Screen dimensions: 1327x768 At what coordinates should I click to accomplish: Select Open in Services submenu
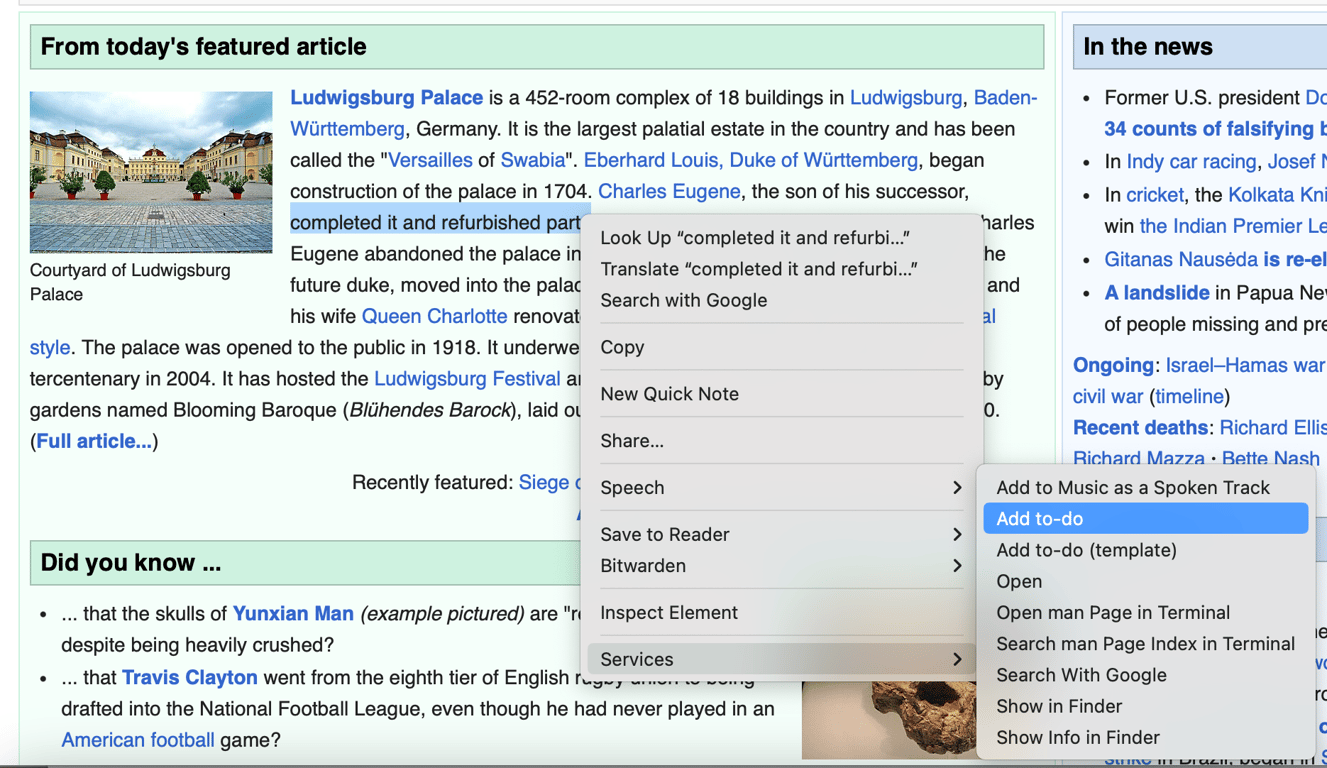pyautogui.click(x=1146, y=582)
